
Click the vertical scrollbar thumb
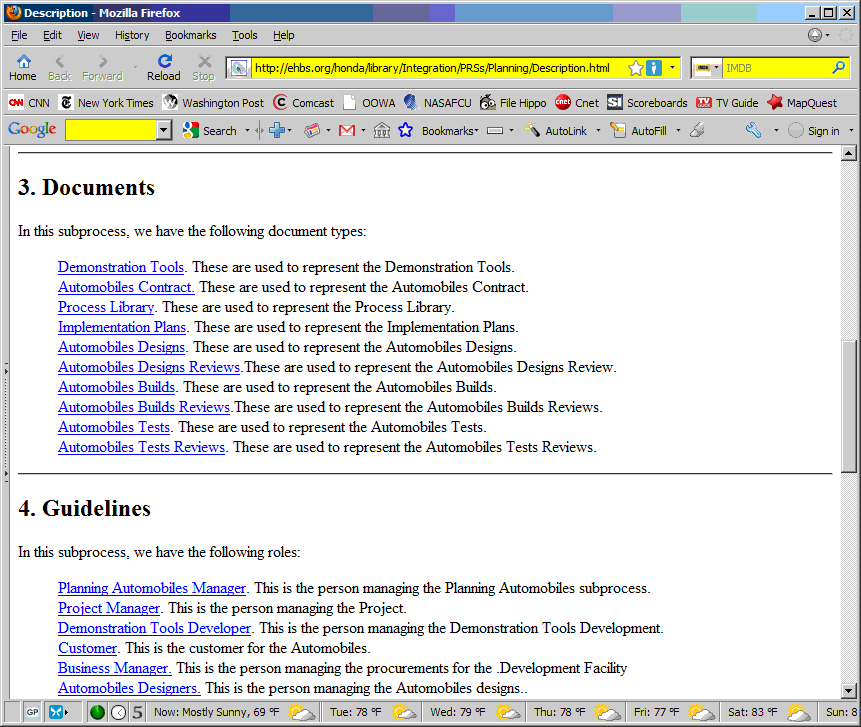point(849,406)
